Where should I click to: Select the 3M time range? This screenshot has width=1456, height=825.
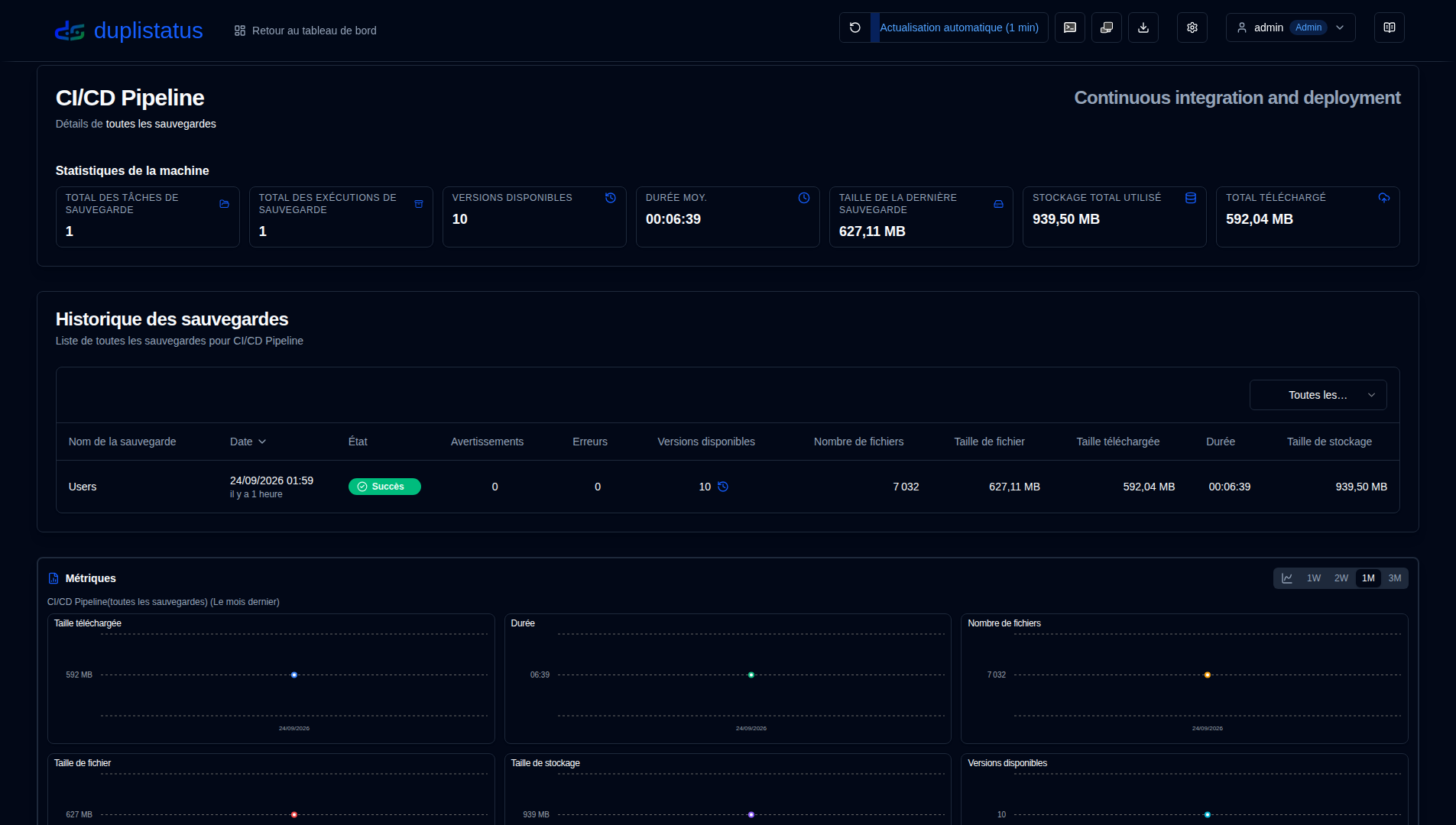click(x=1395, y=578)
